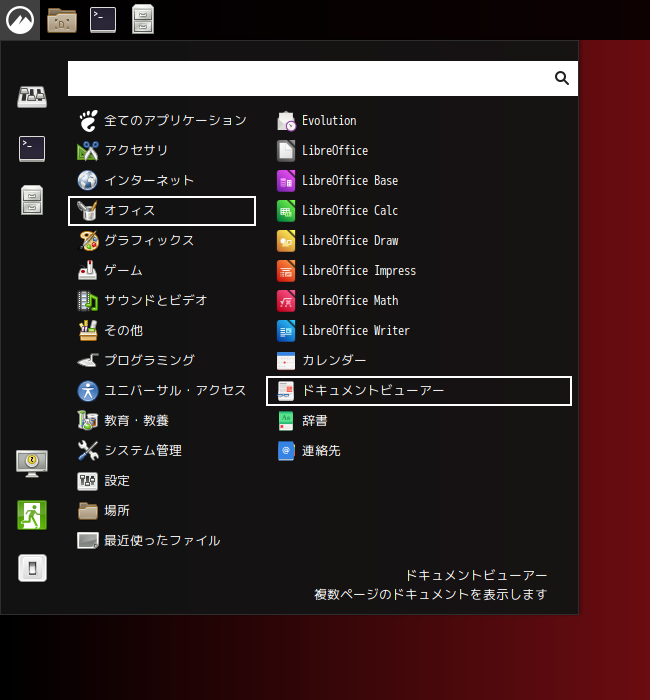Log out using the green exit icon
The image size is (650, 700).
[x=32, y=515]
